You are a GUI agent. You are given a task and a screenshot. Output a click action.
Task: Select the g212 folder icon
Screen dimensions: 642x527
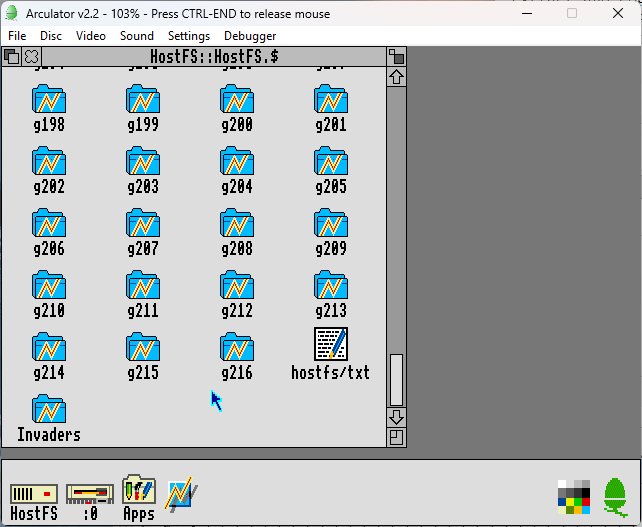(x=237, y=285)
